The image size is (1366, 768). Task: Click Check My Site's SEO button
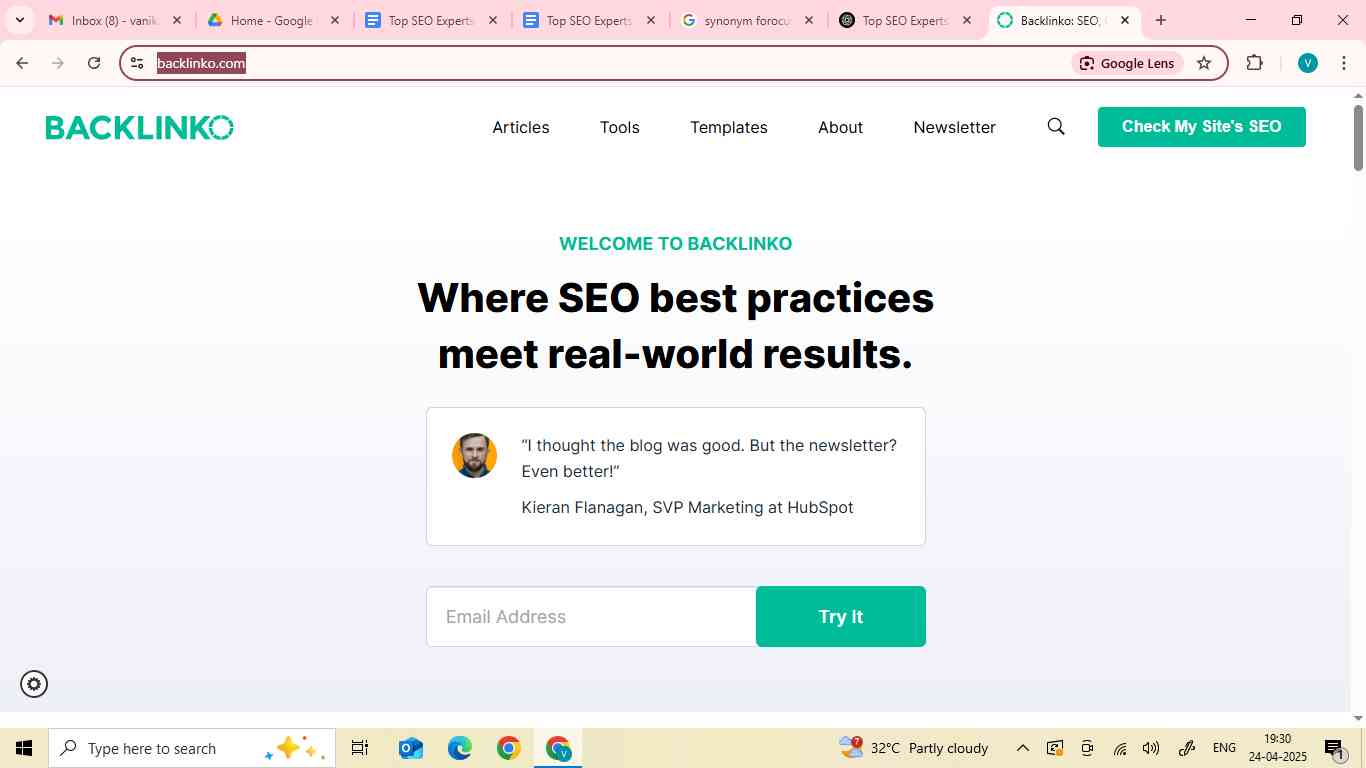pos(1201,127)
